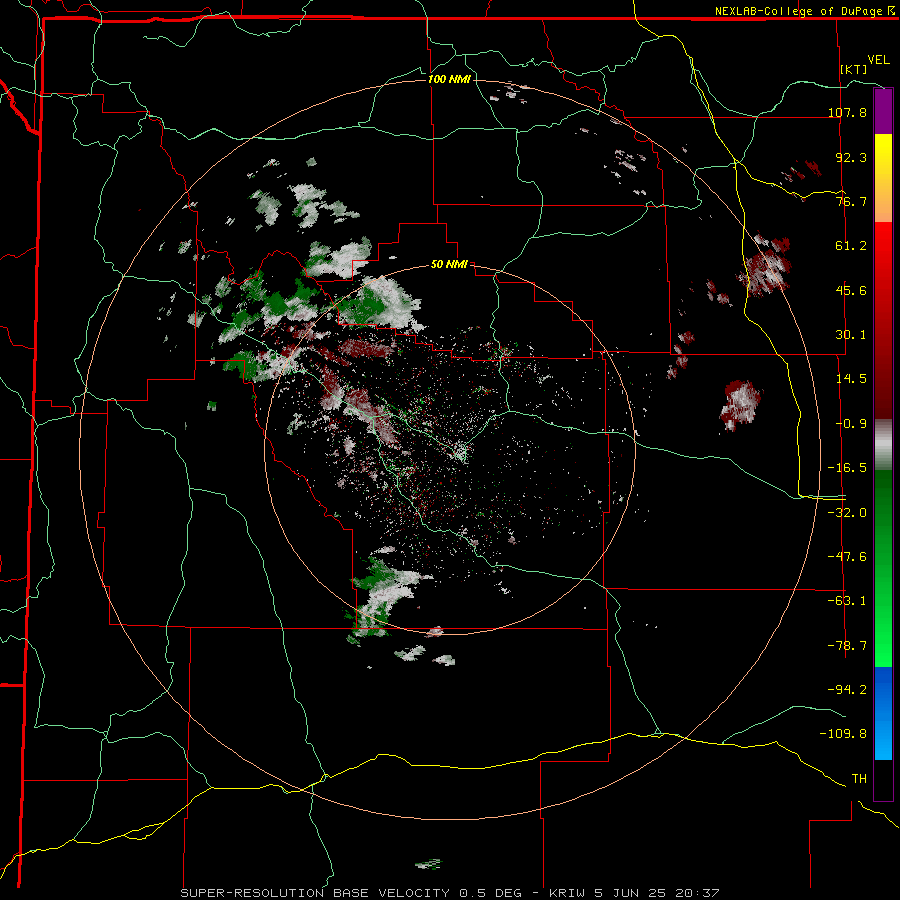Click the -47.6 velocity scale value

click(x=847, y=556)
